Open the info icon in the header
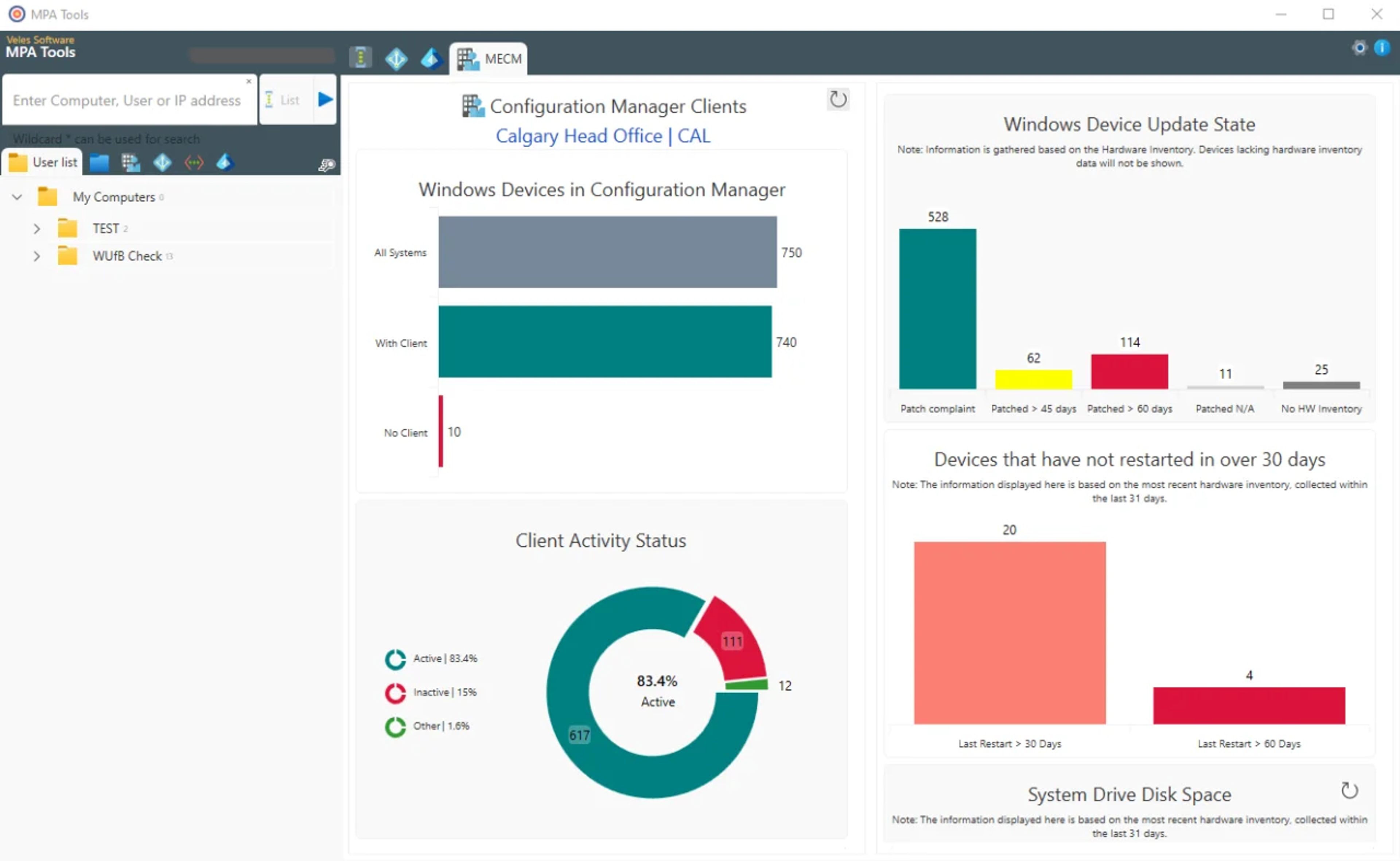This screenshot has width=1400, height=861. click(1382, 48)
